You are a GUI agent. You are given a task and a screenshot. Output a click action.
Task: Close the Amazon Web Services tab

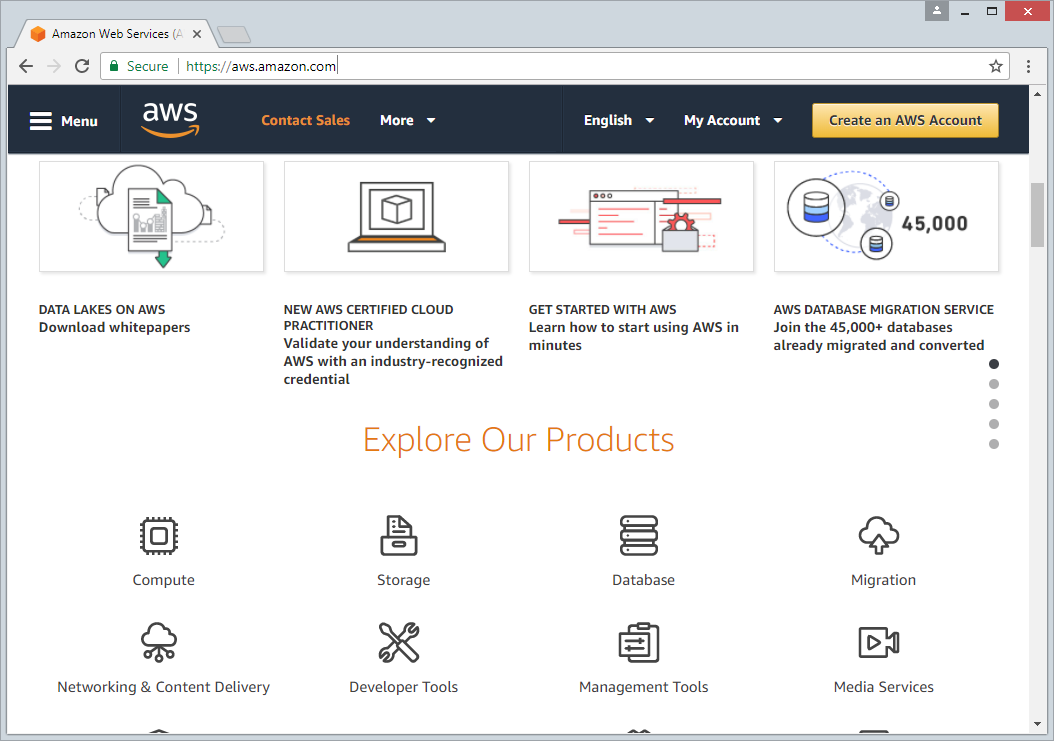point(197,34)
